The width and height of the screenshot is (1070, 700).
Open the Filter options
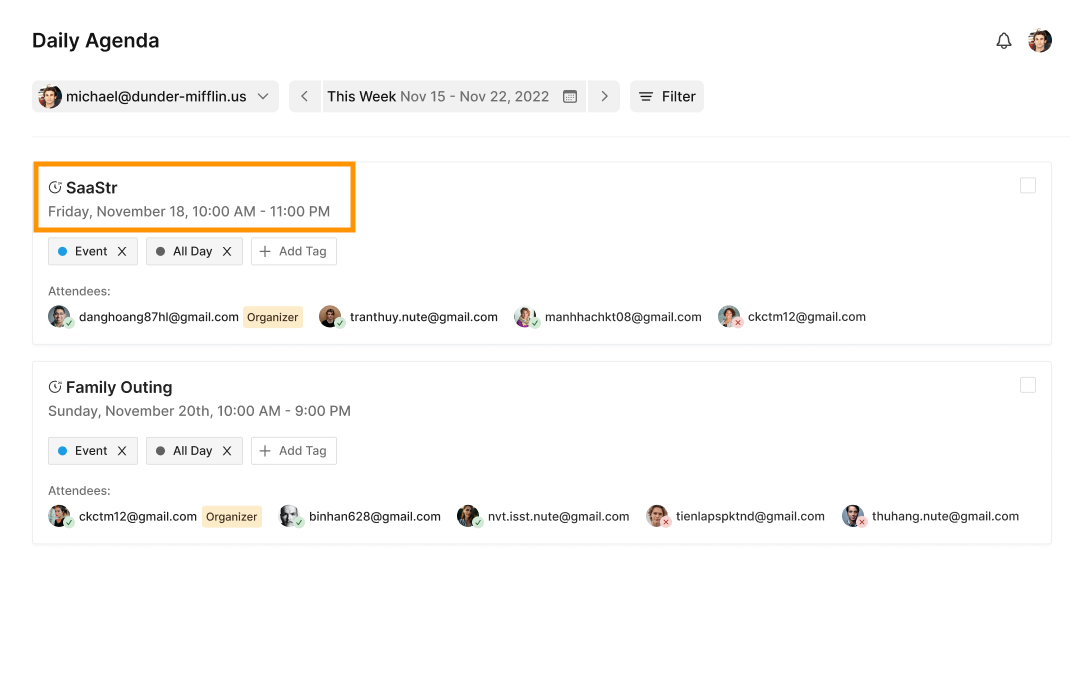point(667,96)
